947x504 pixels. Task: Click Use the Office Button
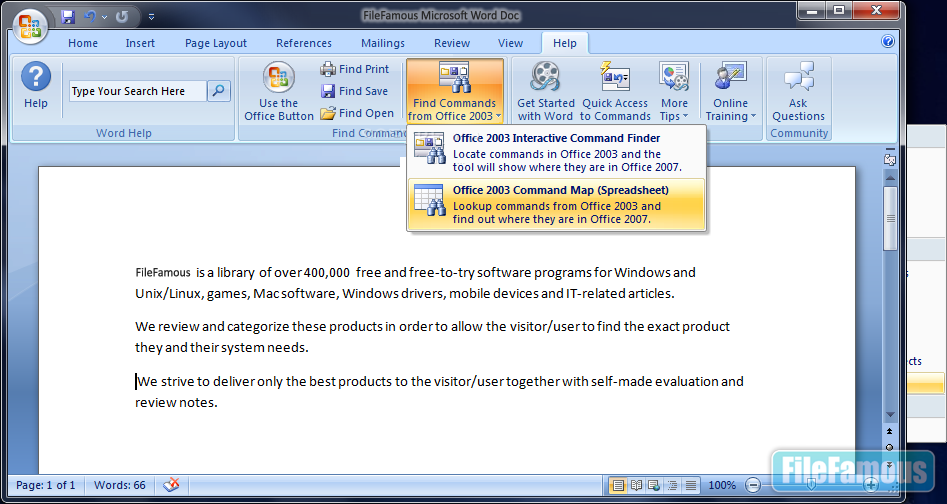[278, 91]
